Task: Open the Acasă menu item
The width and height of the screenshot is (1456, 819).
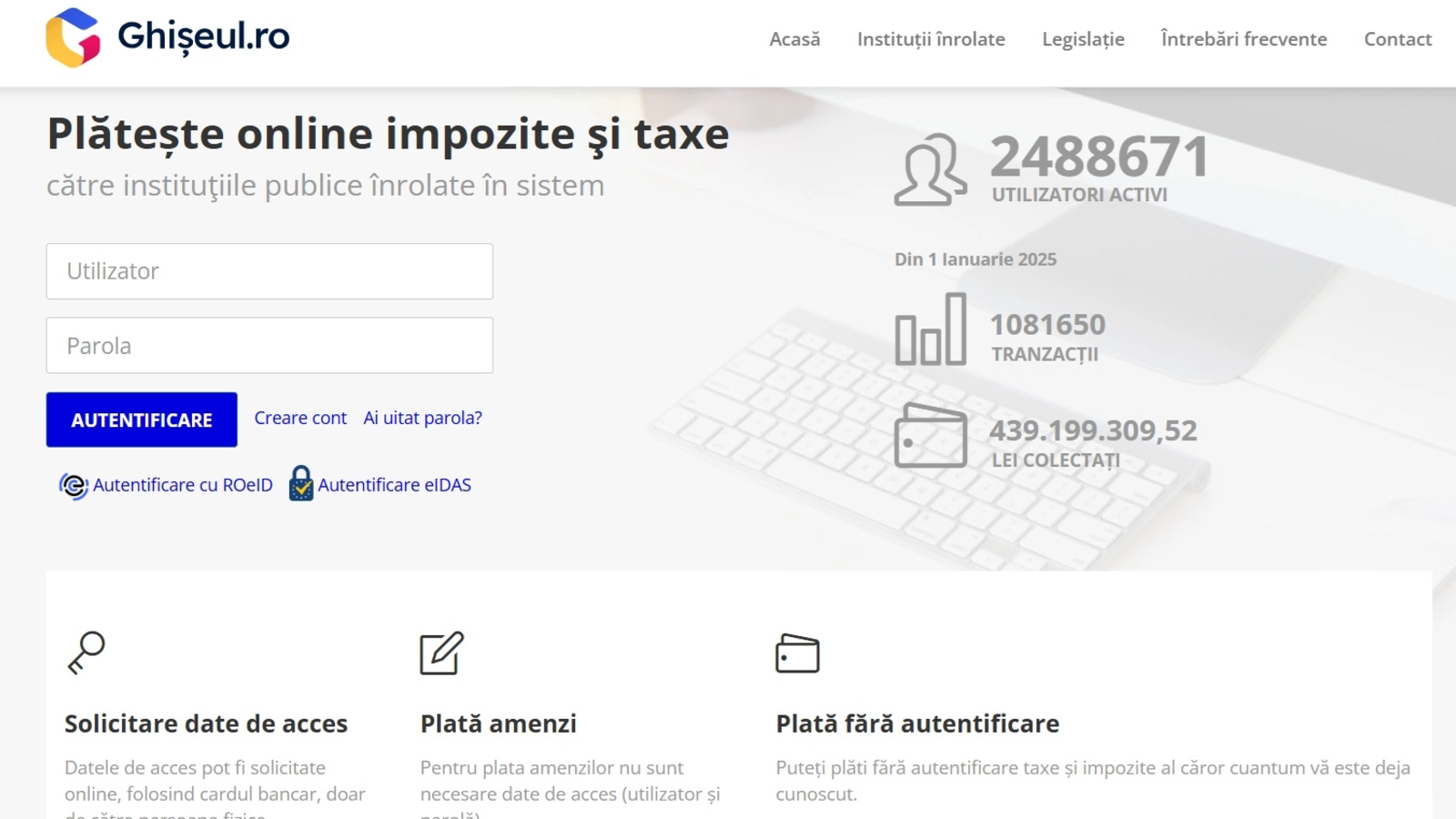Action: pos(794,39)
